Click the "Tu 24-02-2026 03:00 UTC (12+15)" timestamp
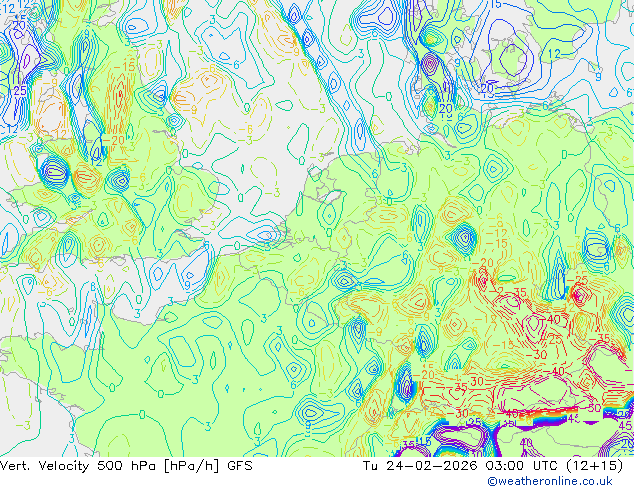634x490 pixels. click(x=493, y=466)
